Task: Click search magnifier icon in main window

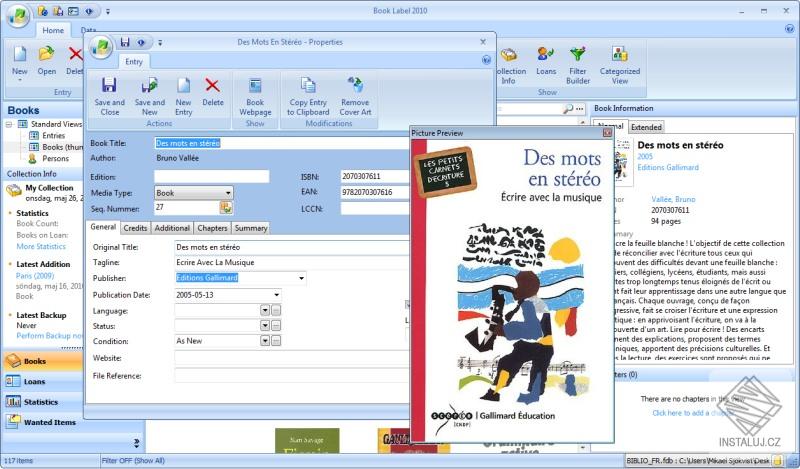Action: click(x=567, y=109)
